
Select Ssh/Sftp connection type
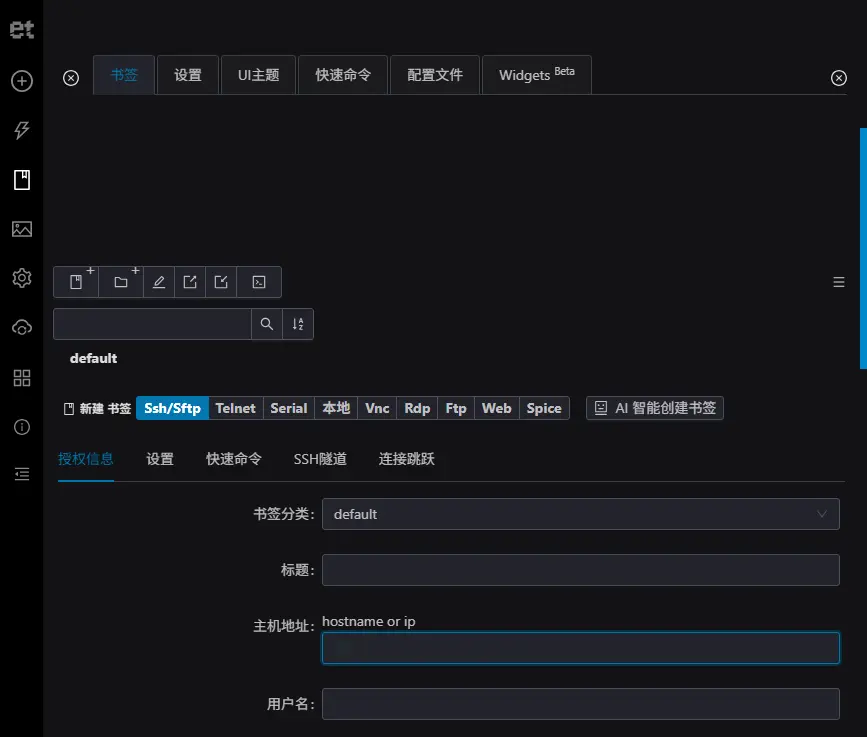pyautogui.click(x=173, y=408)
